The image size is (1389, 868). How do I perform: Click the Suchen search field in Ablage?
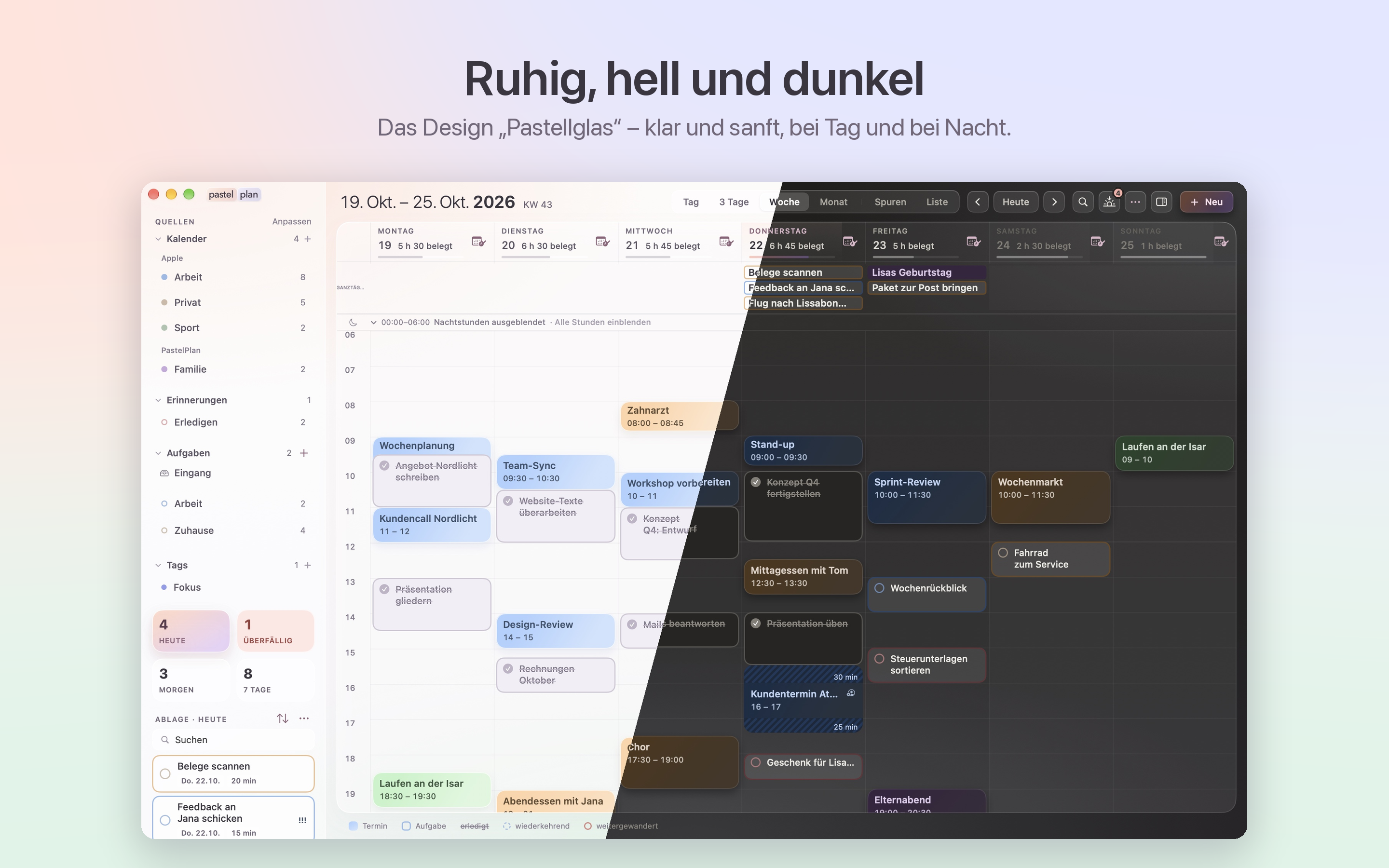pos(233,740)
